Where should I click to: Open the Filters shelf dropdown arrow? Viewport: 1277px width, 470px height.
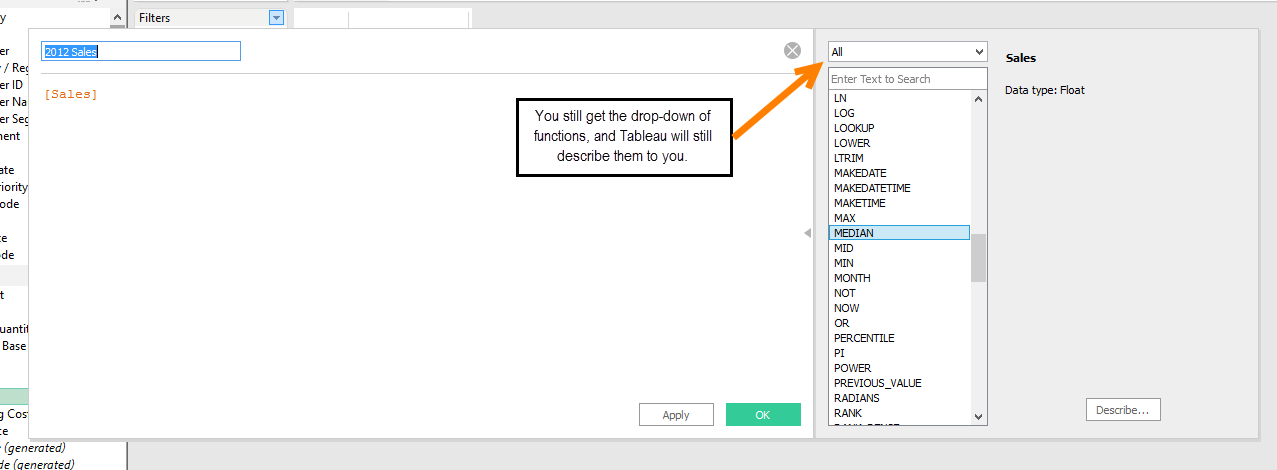click(x=277, y=18)
